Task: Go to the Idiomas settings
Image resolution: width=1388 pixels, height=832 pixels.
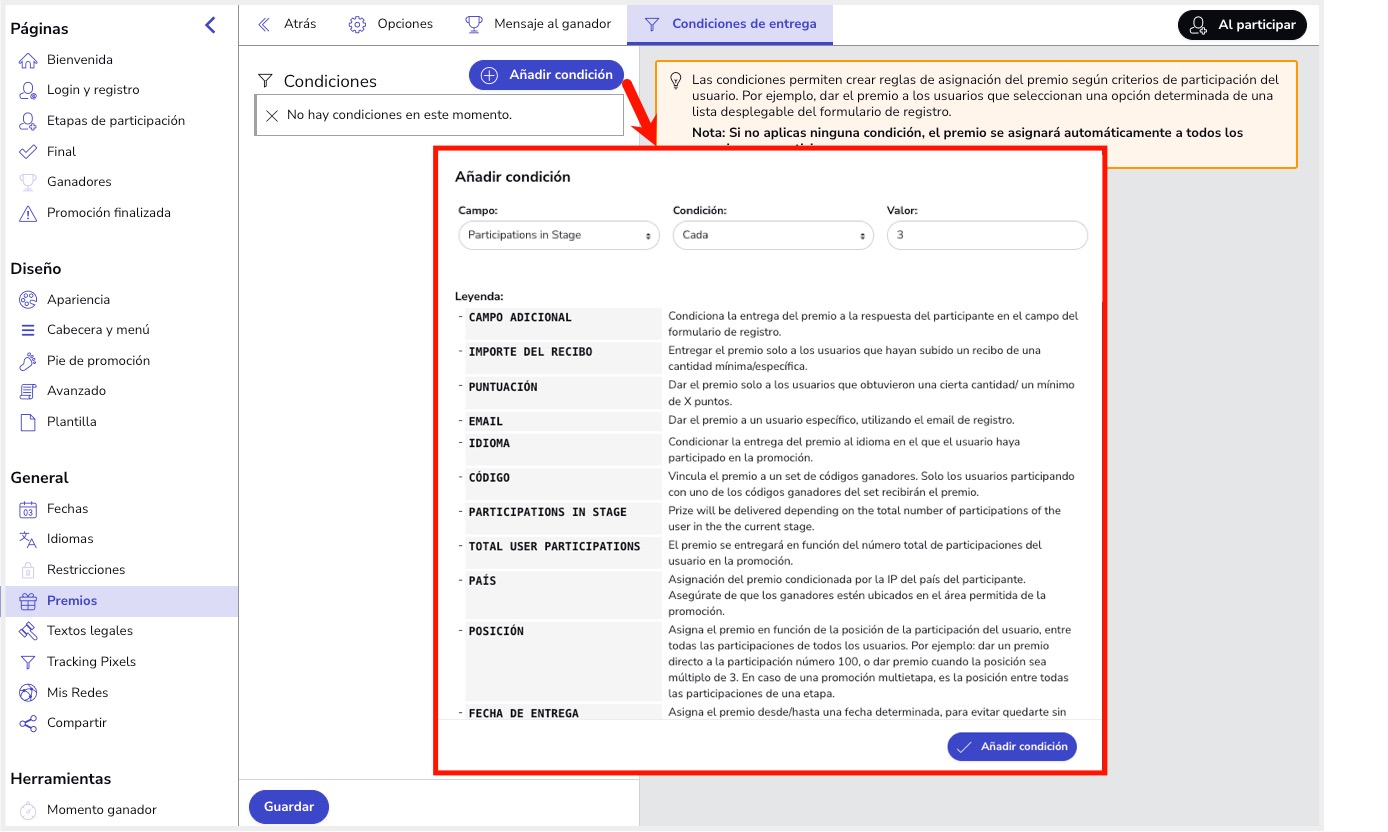Action: pyautogui.click(x=70, y=539)
